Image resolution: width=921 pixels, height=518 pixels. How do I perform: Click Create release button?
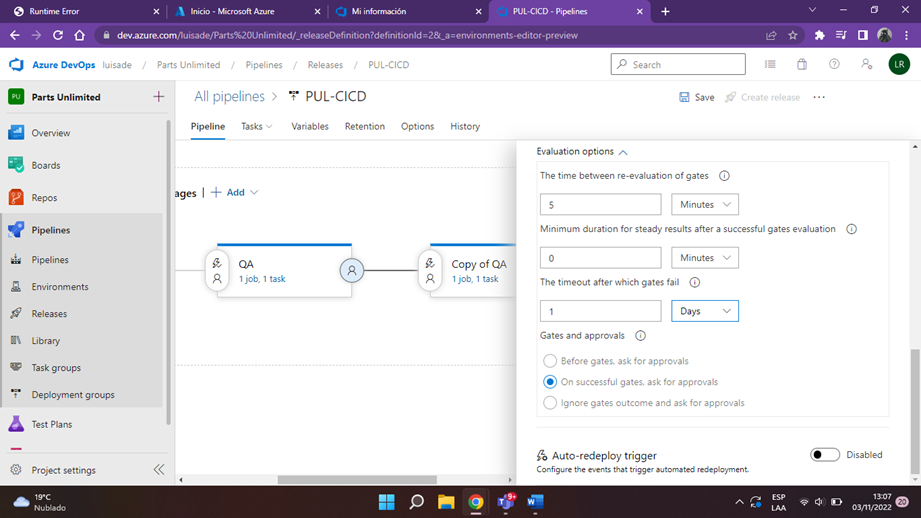(x=762, y=97)
